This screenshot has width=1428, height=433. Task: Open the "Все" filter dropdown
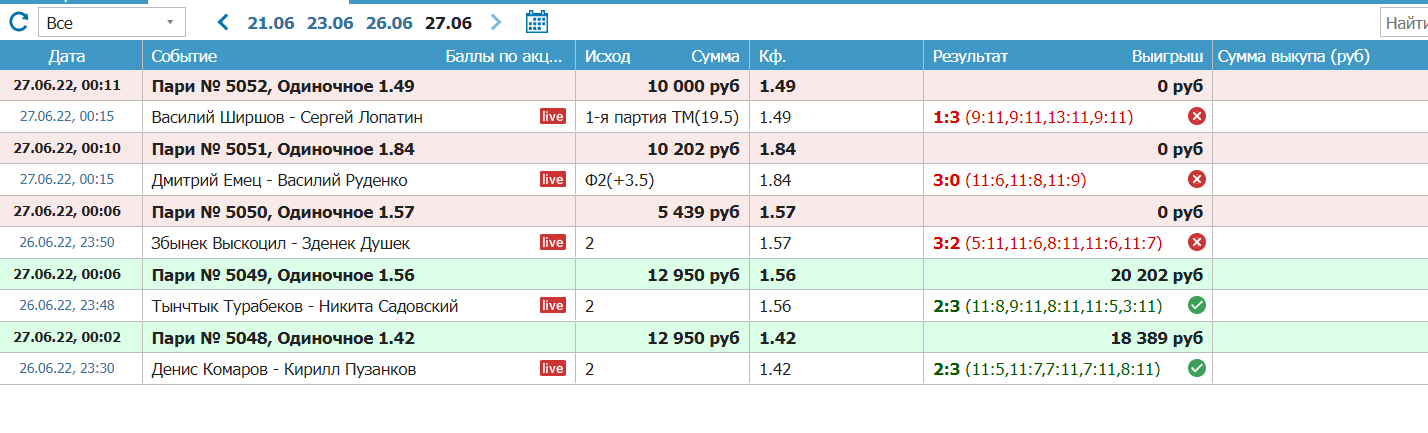tap(111, 22)
